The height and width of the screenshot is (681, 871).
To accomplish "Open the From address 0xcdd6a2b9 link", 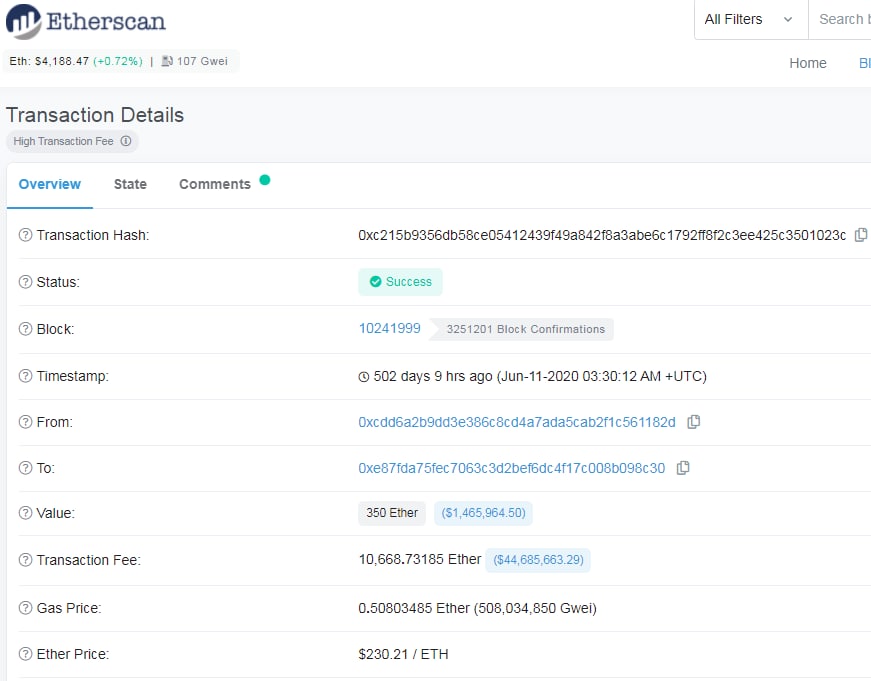I will tap(517, 422).
